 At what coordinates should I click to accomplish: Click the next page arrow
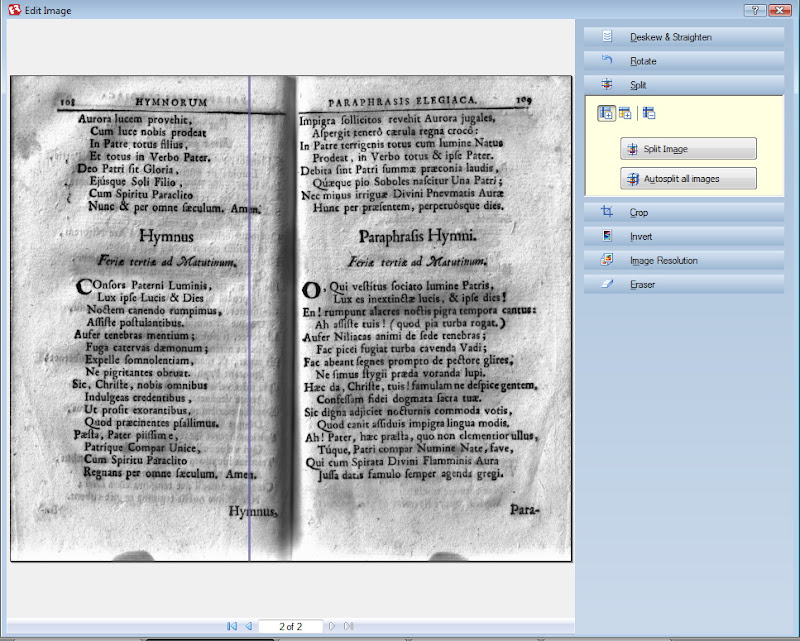tap(332, 626)
